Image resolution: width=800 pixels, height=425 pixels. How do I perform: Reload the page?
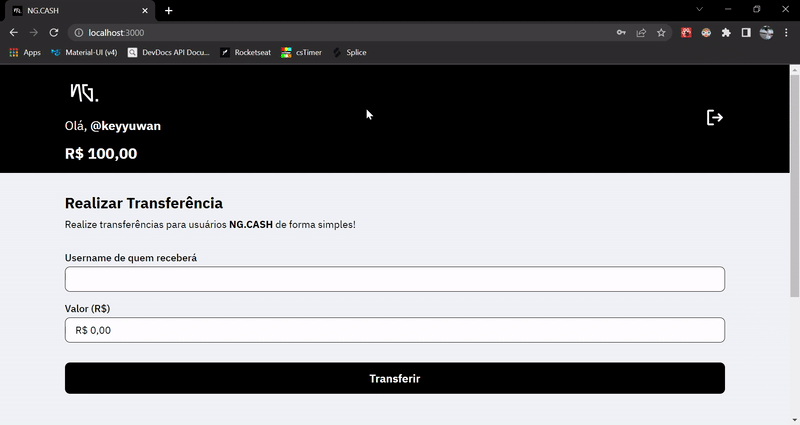pos(54,33)
